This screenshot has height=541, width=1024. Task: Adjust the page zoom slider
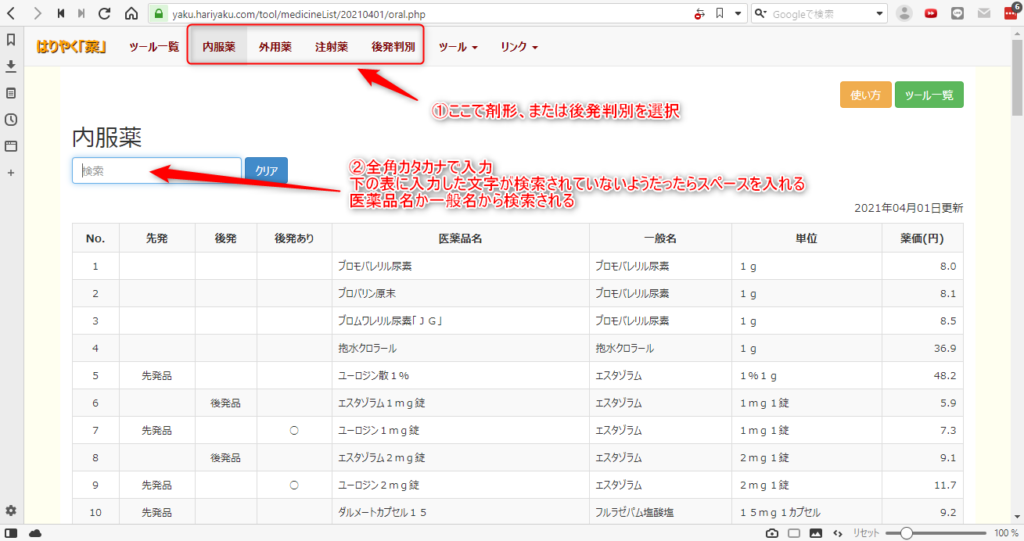906,533
